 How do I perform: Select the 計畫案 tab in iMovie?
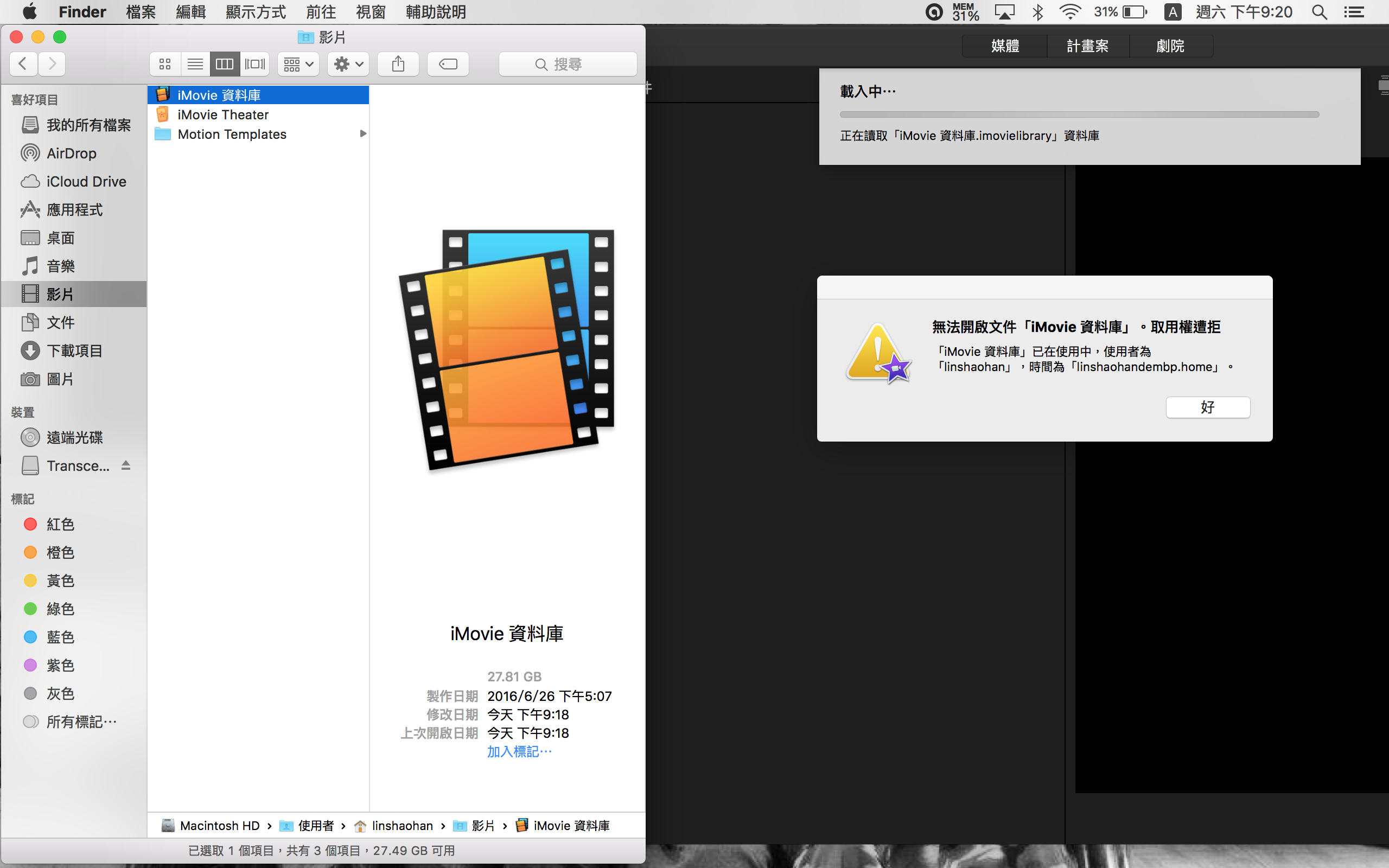coord(1085,45)
